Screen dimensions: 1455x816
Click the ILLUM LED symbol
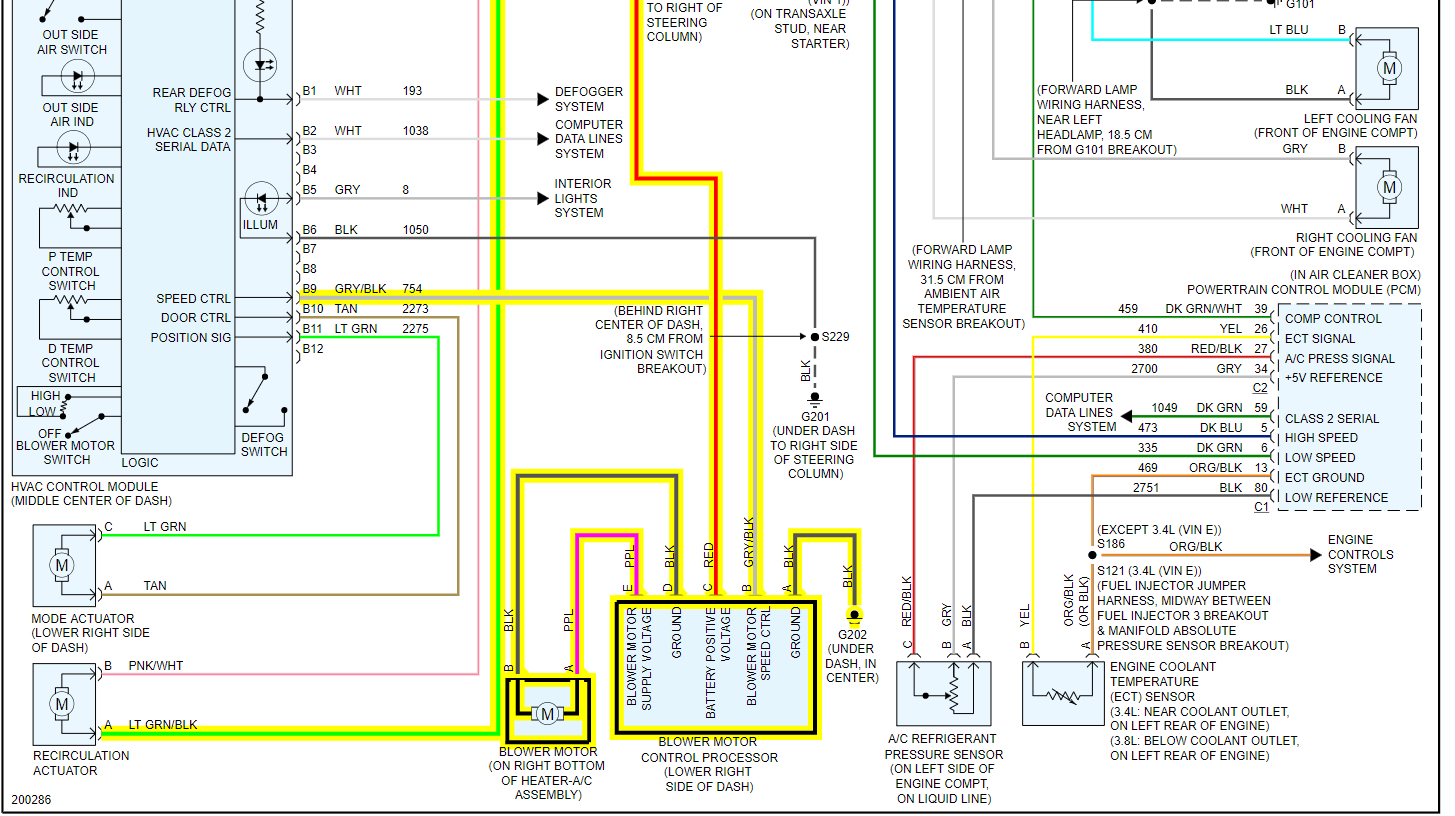pyautogui.click(x=261, y=198)
